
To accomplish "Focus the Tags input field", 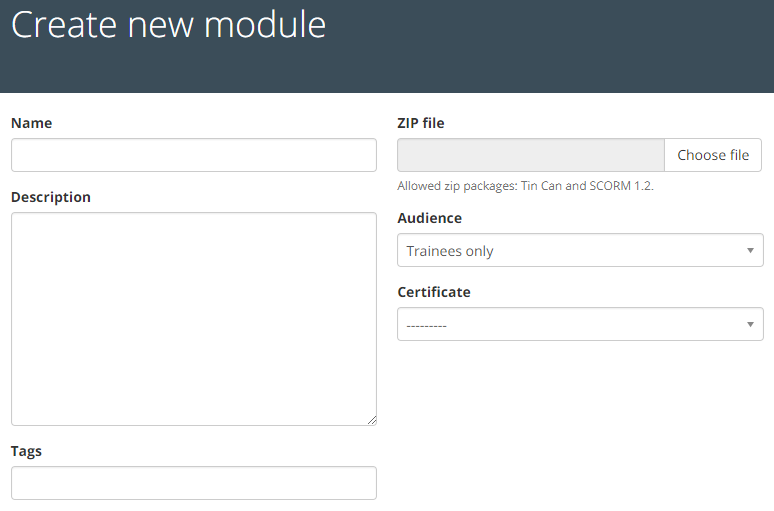I will pos(194,483).
